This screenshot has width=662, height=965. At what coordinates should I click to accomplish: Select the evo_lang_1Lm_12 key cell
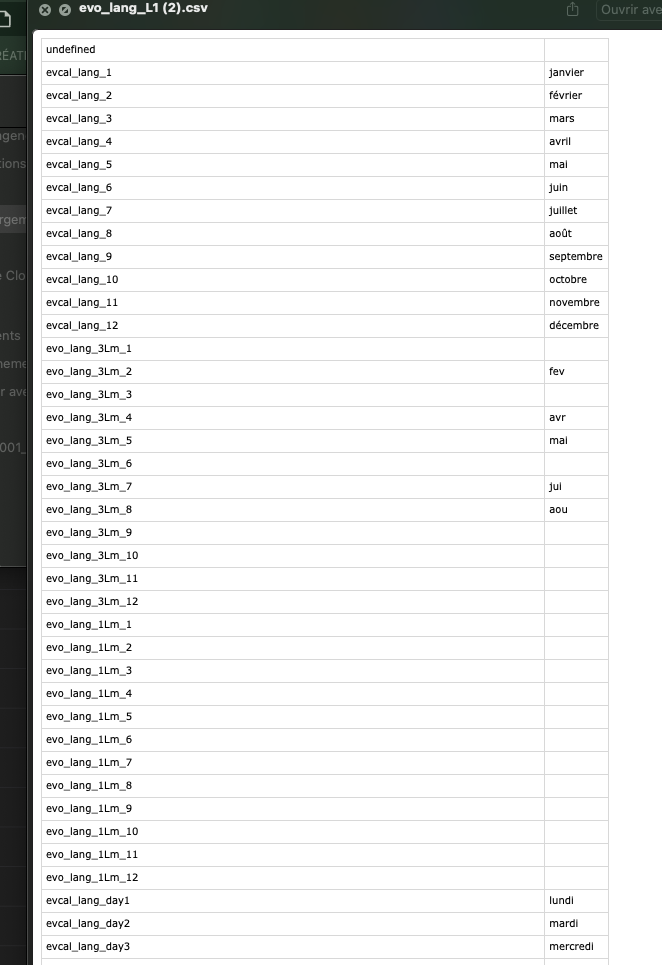click(x=293, y=878)
